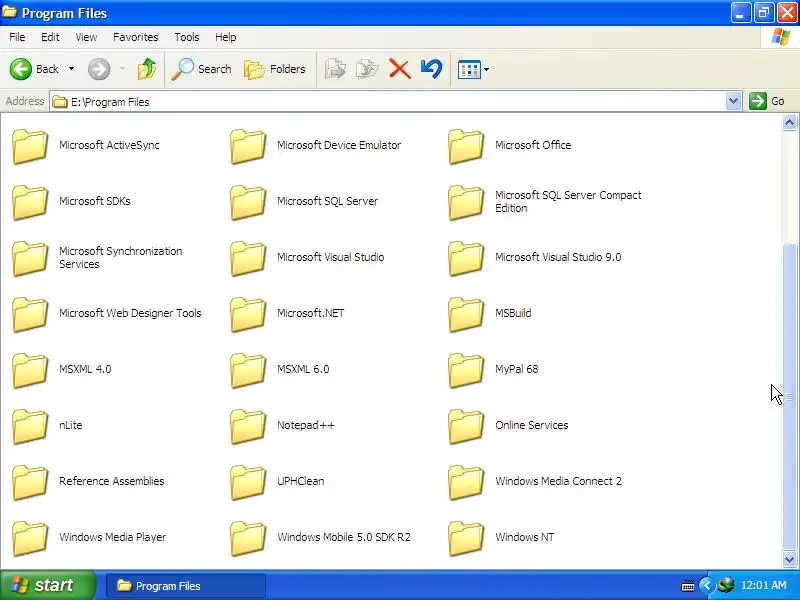Viewport: 800px width, 600px height.
Task: Click the blue Undo arrow icon
Action: 432,69
